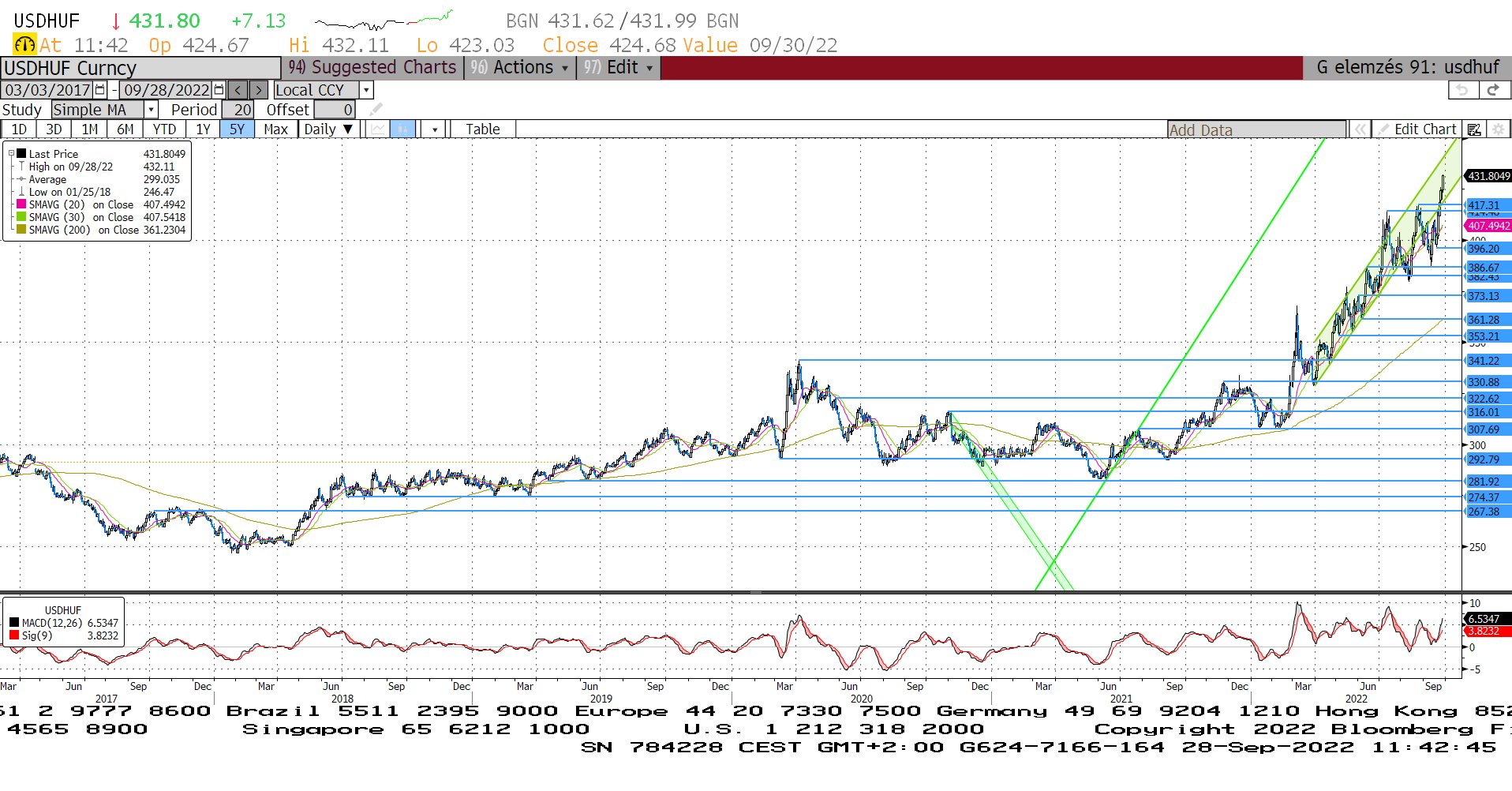The height and width of the screenshot is (791, 1512).
Task: Click the SMAVG (200) olive swatch in legend
Action: pyautogui.click(x=21, y=230)
